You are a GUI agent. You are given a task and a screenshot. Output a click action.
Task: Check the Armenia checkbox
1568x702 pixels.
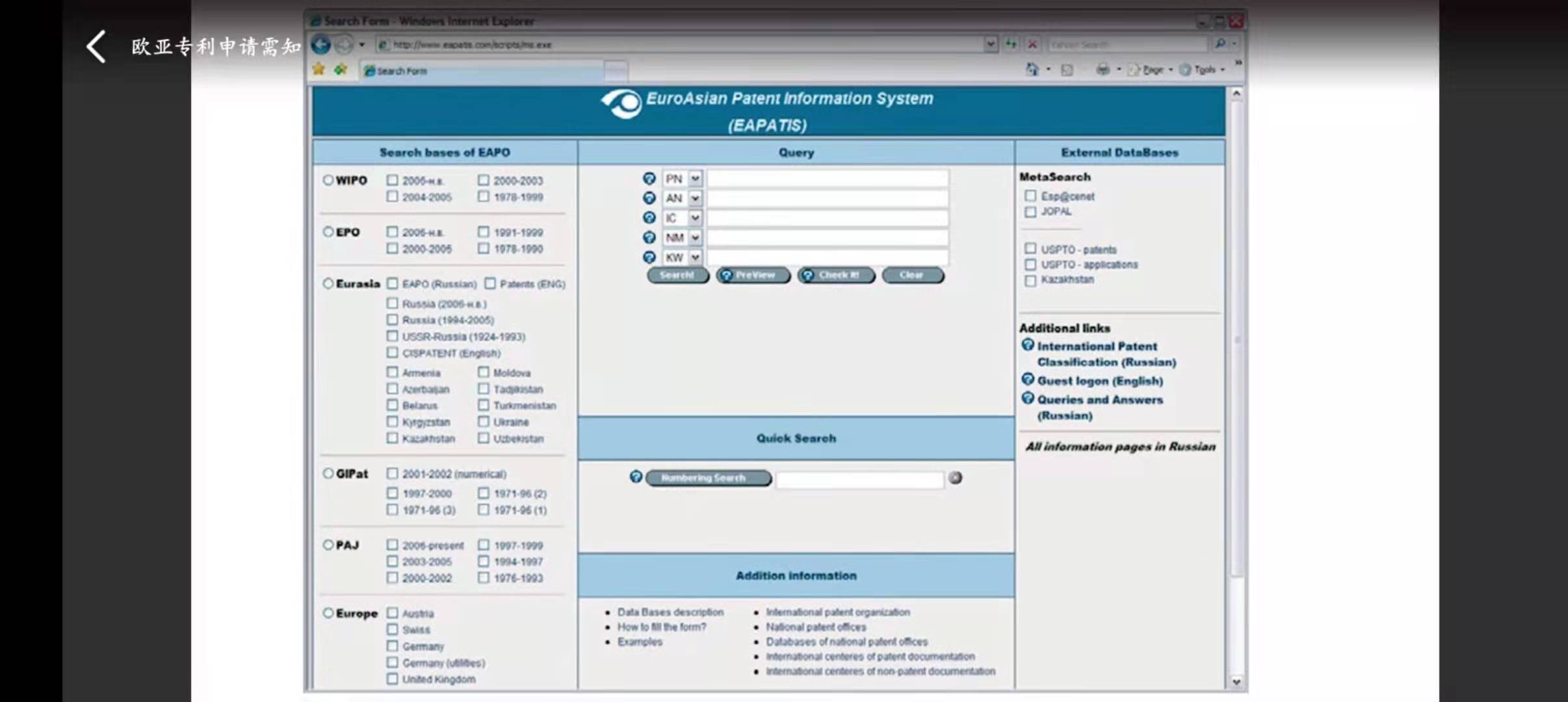(x=392, y=372)
